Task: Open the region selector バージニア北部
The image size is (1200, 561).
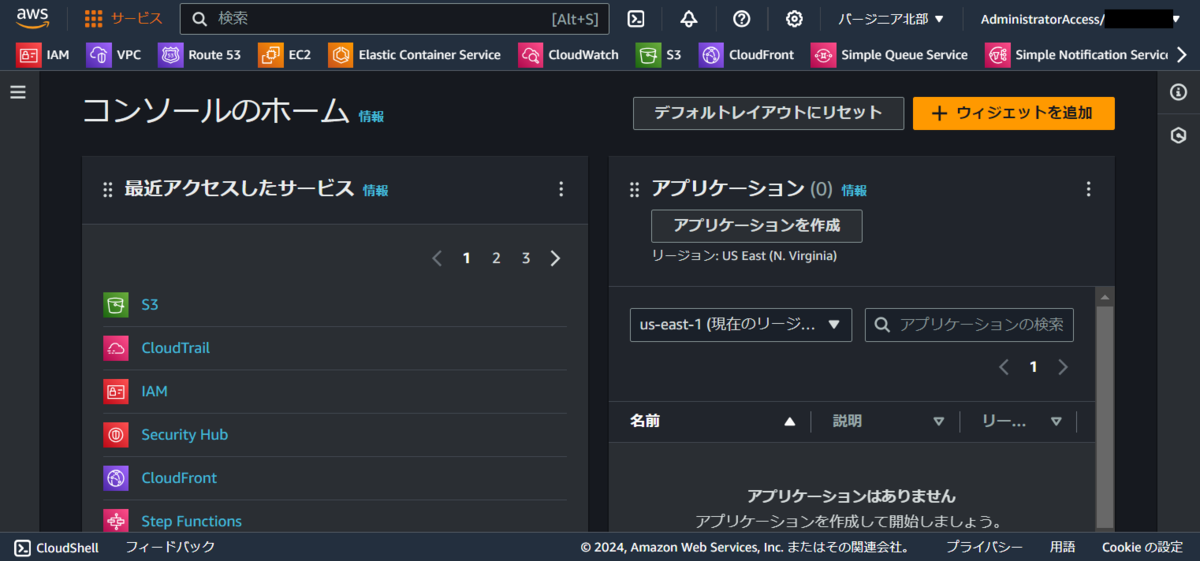Action: click(891, 19)
